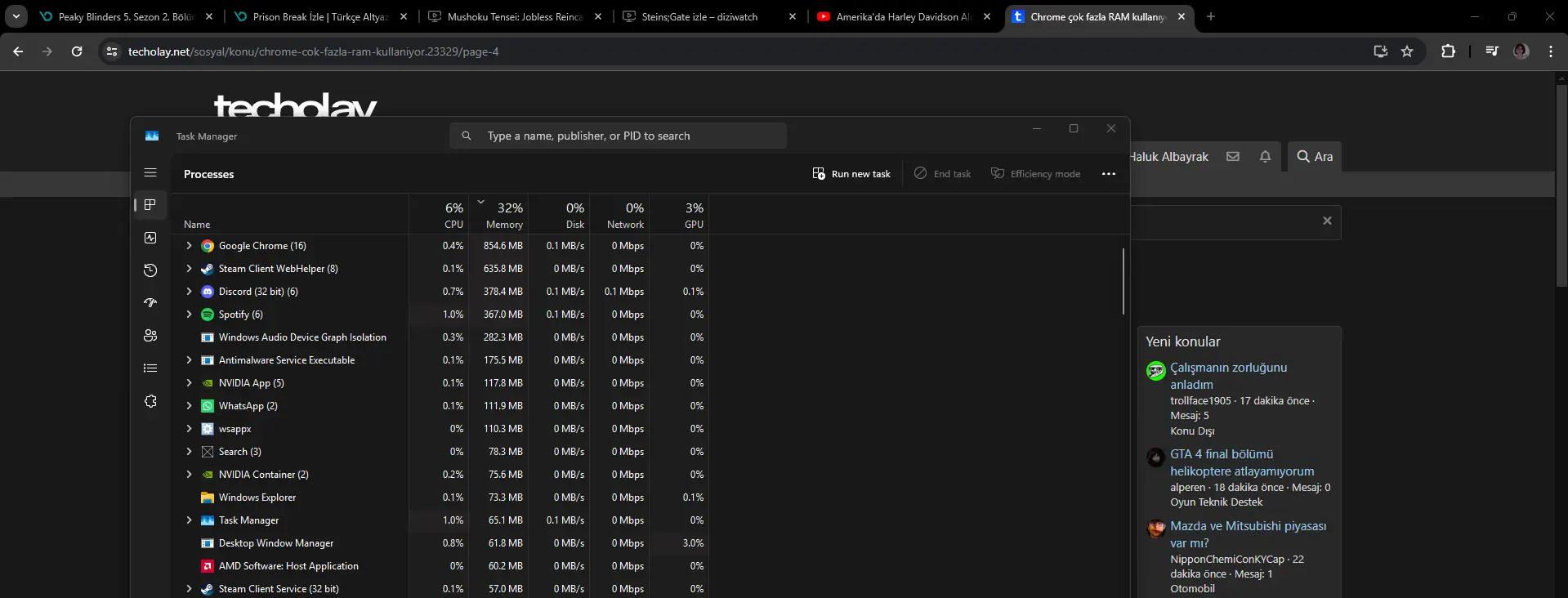Open Chrome three-dot menu
1568x598 pixels.
[x=1551, y=51]
